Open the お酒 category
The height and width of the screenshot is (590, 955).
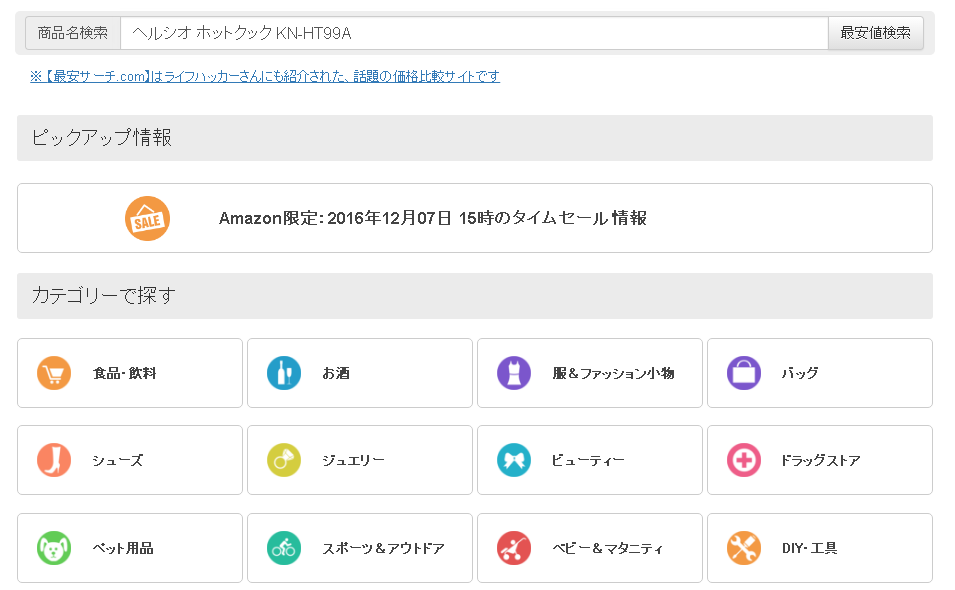[360, 373]
